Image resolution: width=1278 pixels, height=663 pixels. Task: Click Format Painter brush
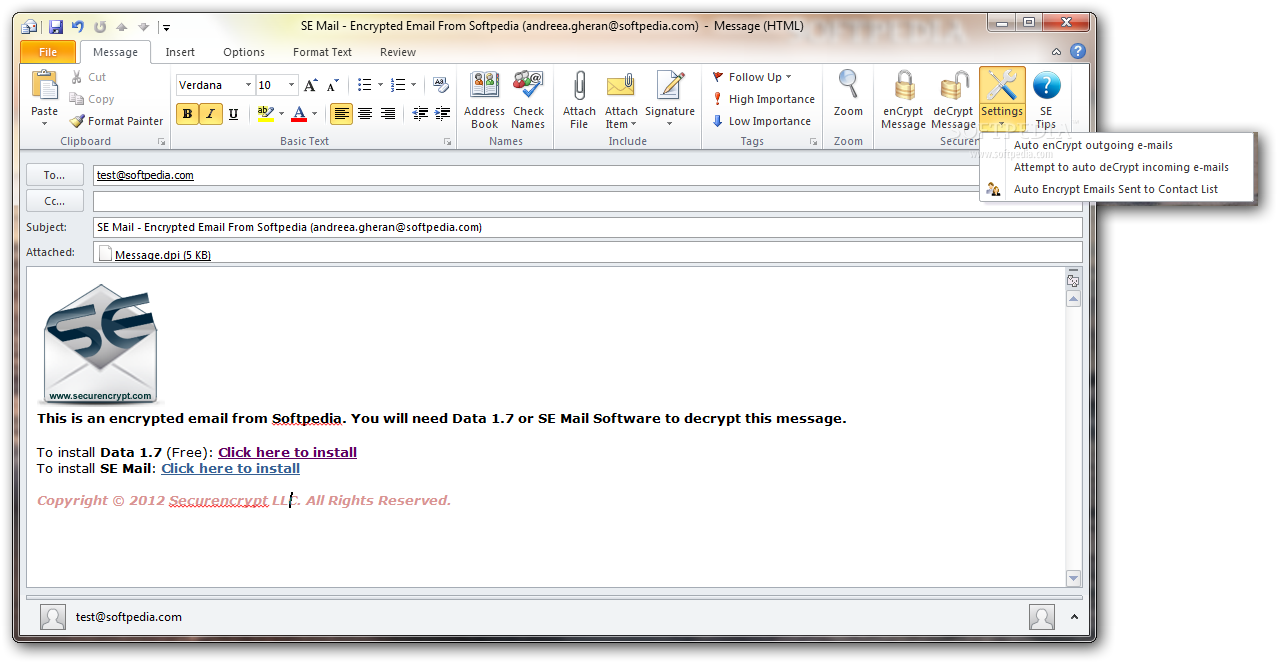[116, 121]
